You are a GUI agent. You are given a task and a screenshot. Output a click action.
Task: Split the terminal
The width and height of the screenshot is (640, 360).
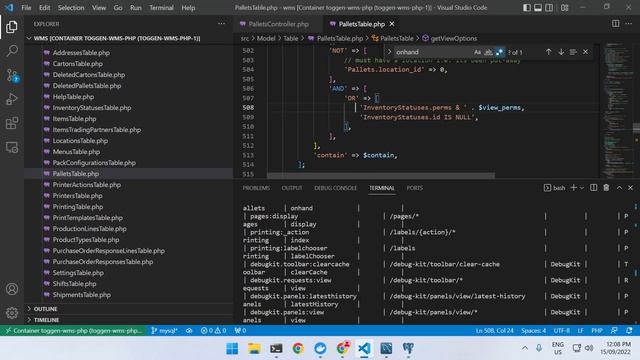pos(593,188)
